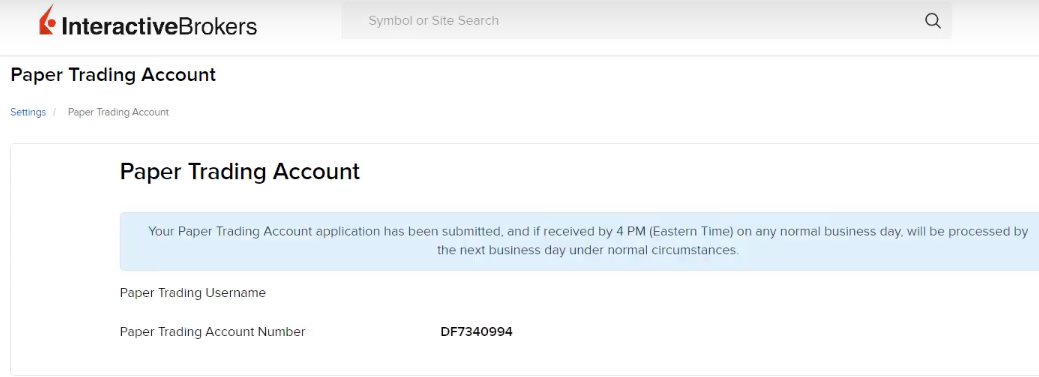The width and height of the screenshot is (1039, 377).
Task: Click the Interactive Brokers red flame logo
Action: 47,20
